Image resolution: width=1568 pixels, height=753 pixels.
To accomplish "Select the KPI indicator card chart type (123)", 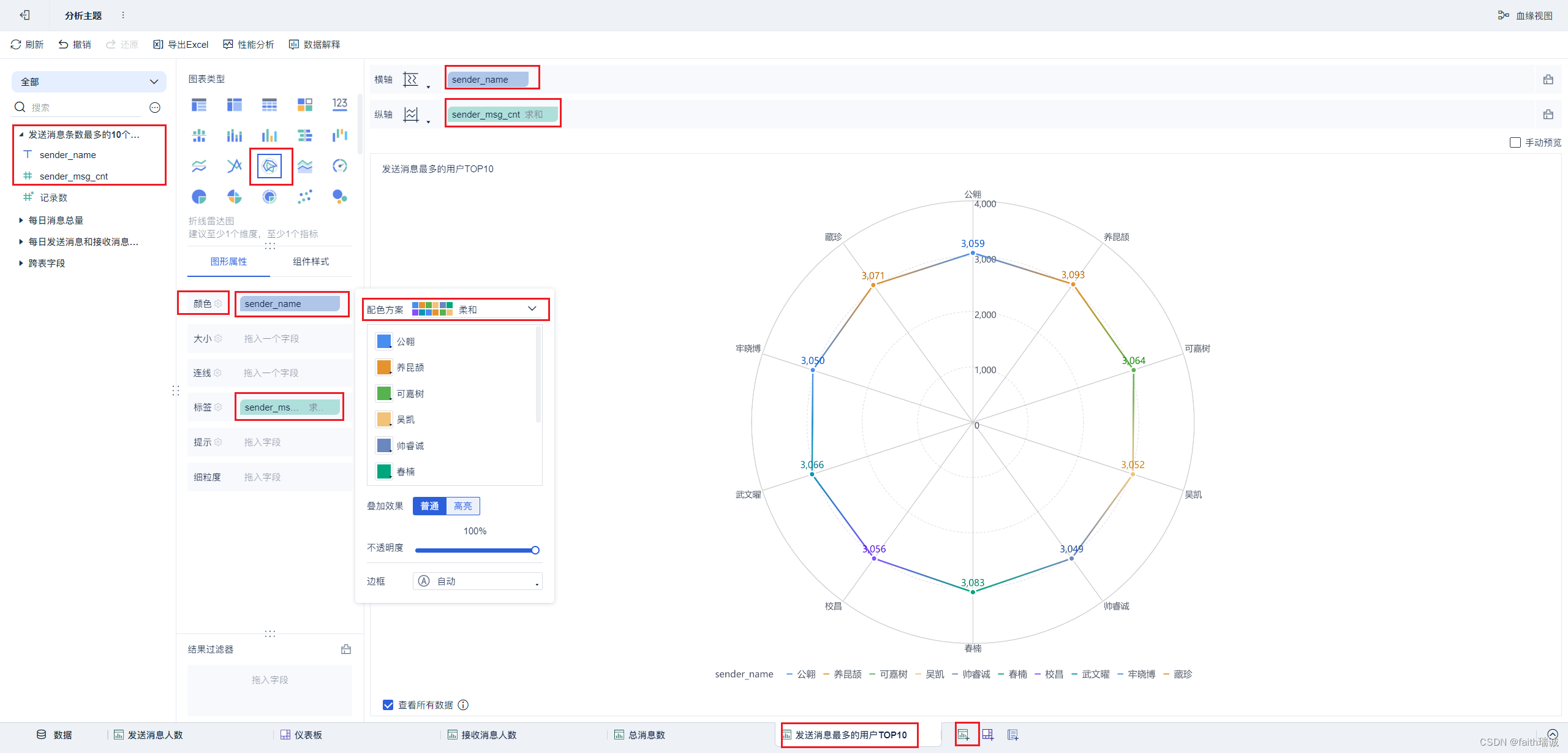I will coord(340,105).
